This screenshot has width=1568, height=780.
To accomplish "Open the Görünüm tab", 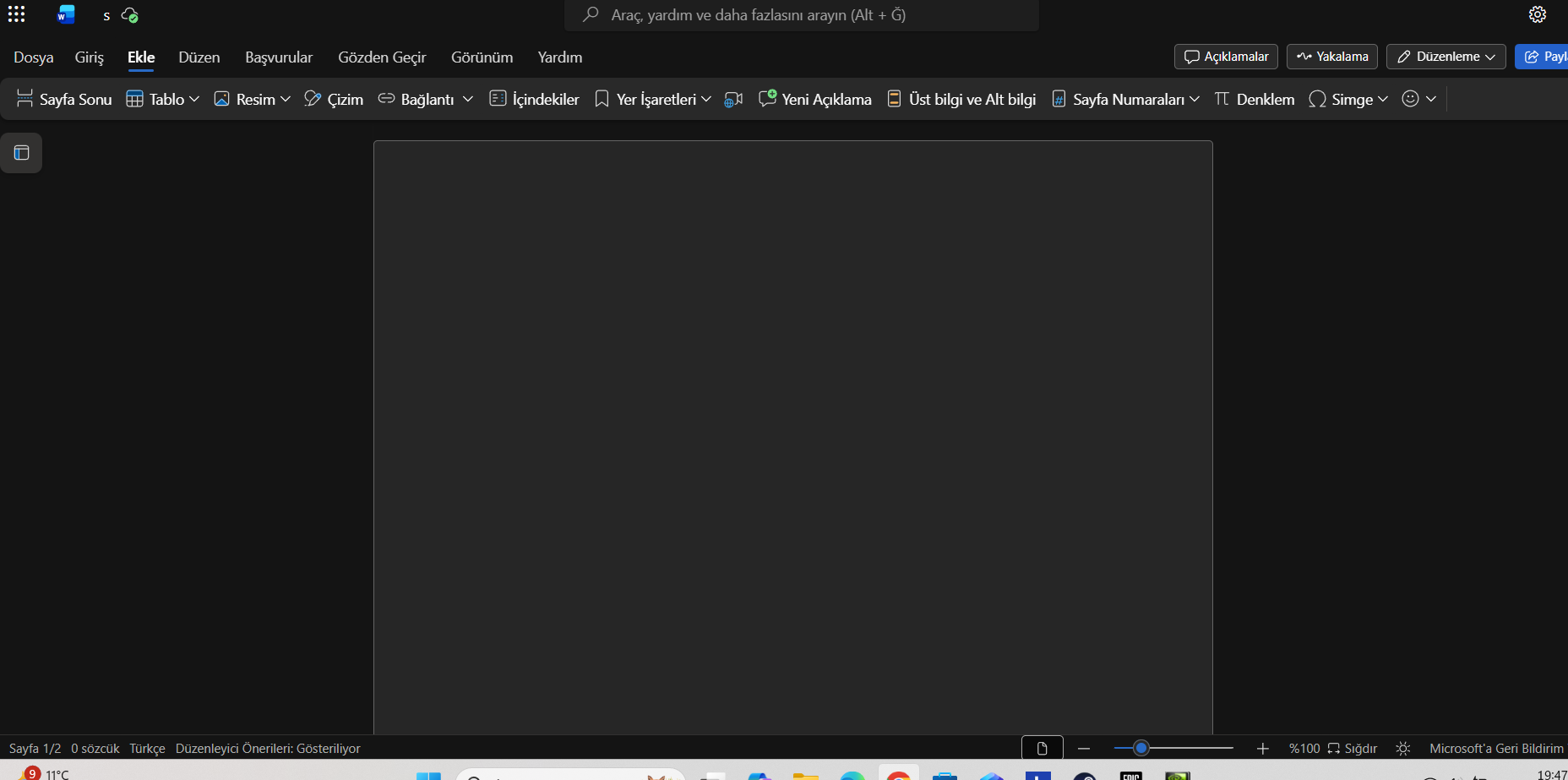I will [x=482, y=57].
